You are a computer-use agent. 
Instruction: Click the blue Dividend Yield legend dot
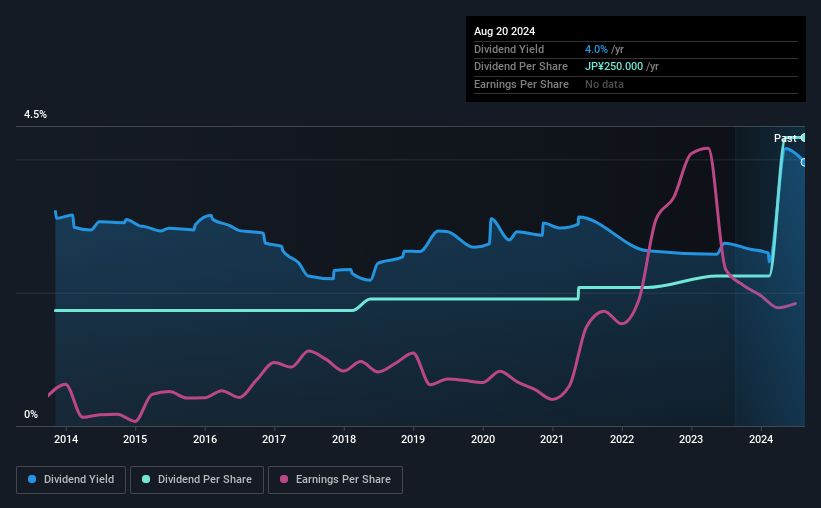(32, 480)
